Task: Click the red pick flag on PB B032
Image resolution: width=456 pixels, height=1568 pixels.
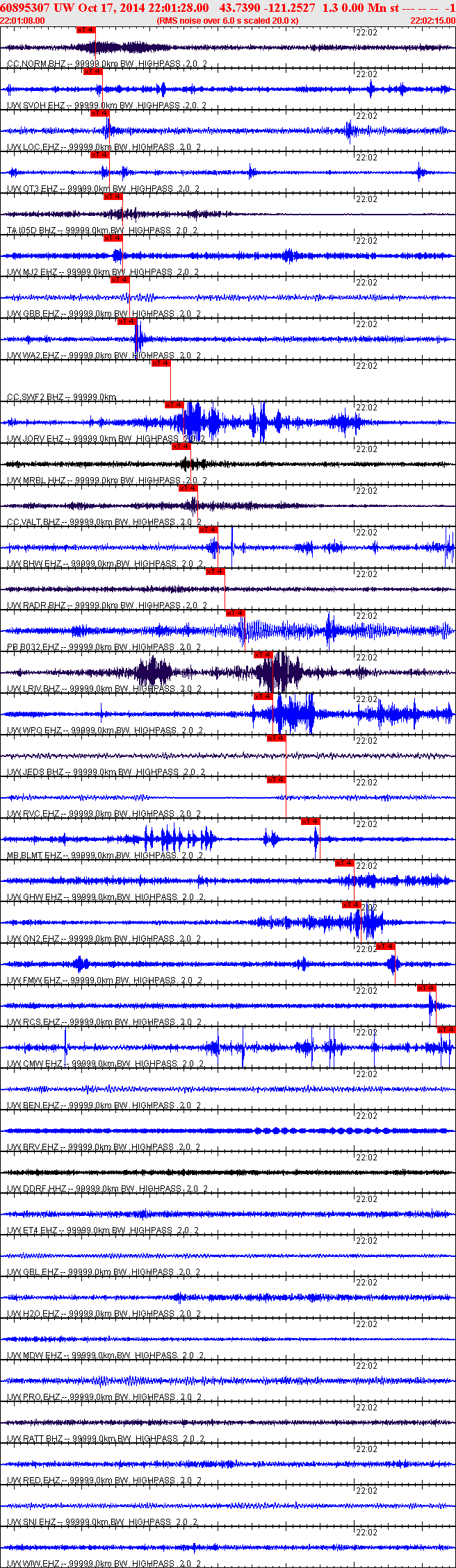Action: point(236,613)
